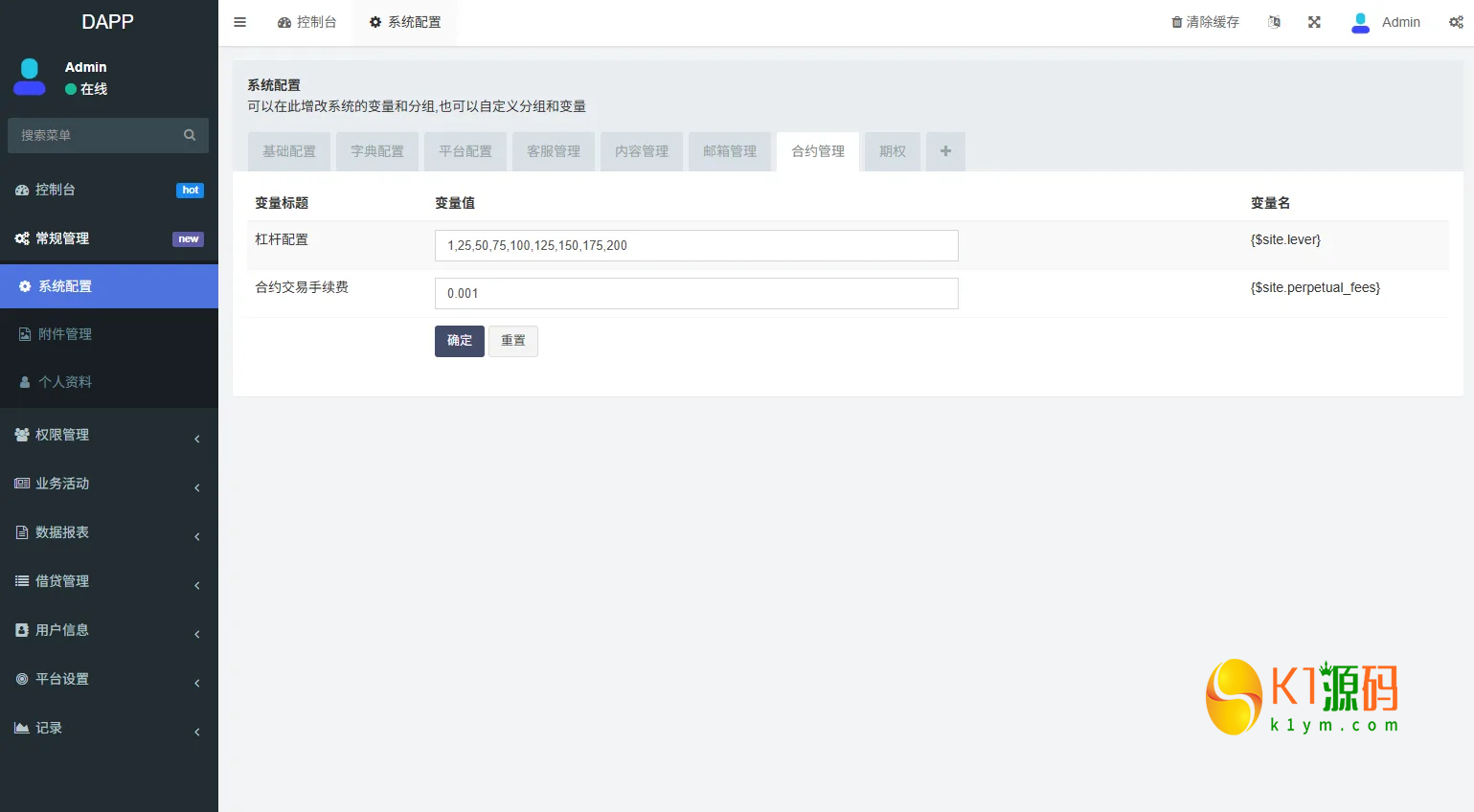The width and height of the screenshot is (1474, 812).
Task: Open the 个人资料 sidebar item
Action: coord(109,382)
